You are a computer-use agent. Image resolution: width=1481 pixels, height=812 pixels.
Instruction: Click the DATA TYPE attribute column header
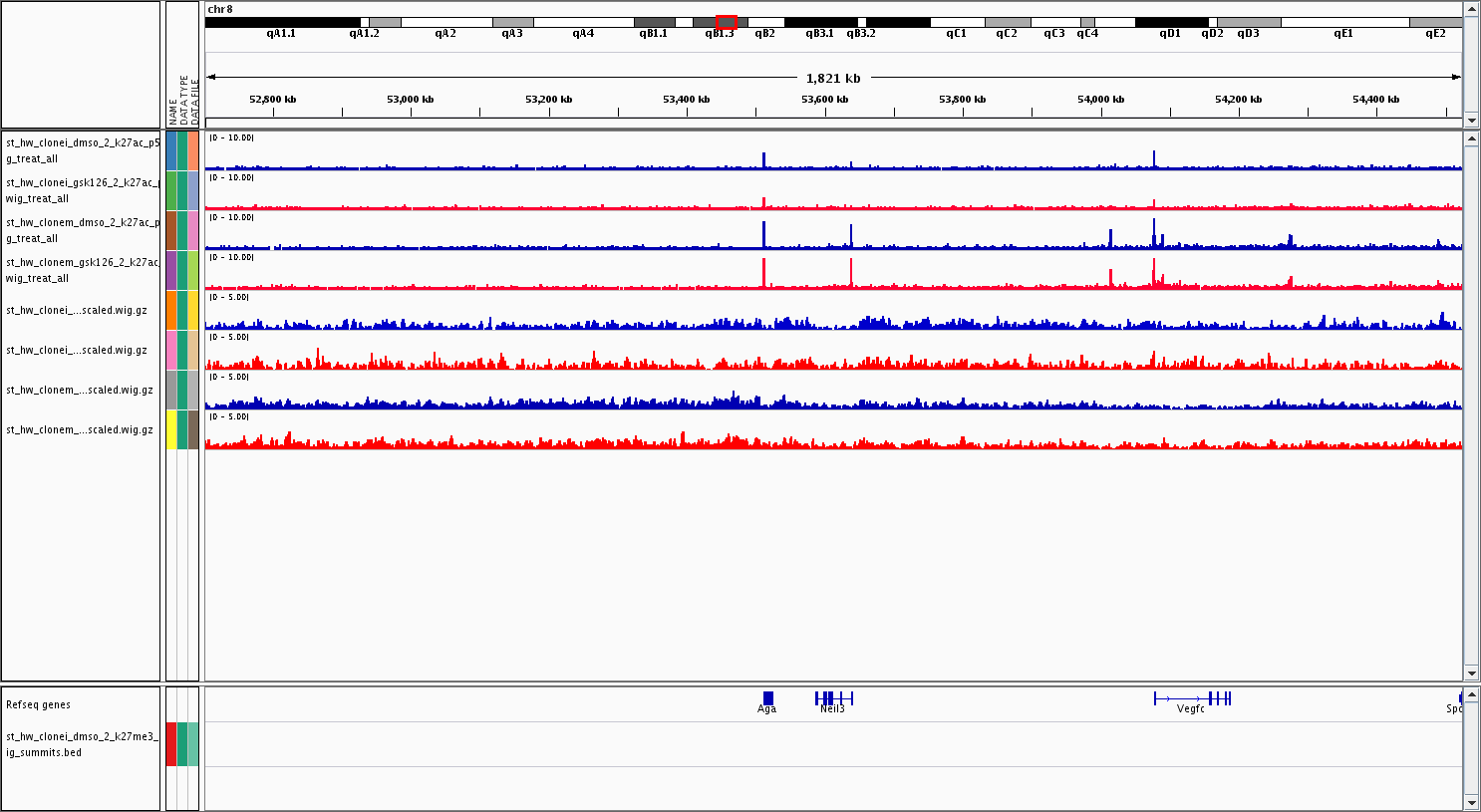pos(183,100)
